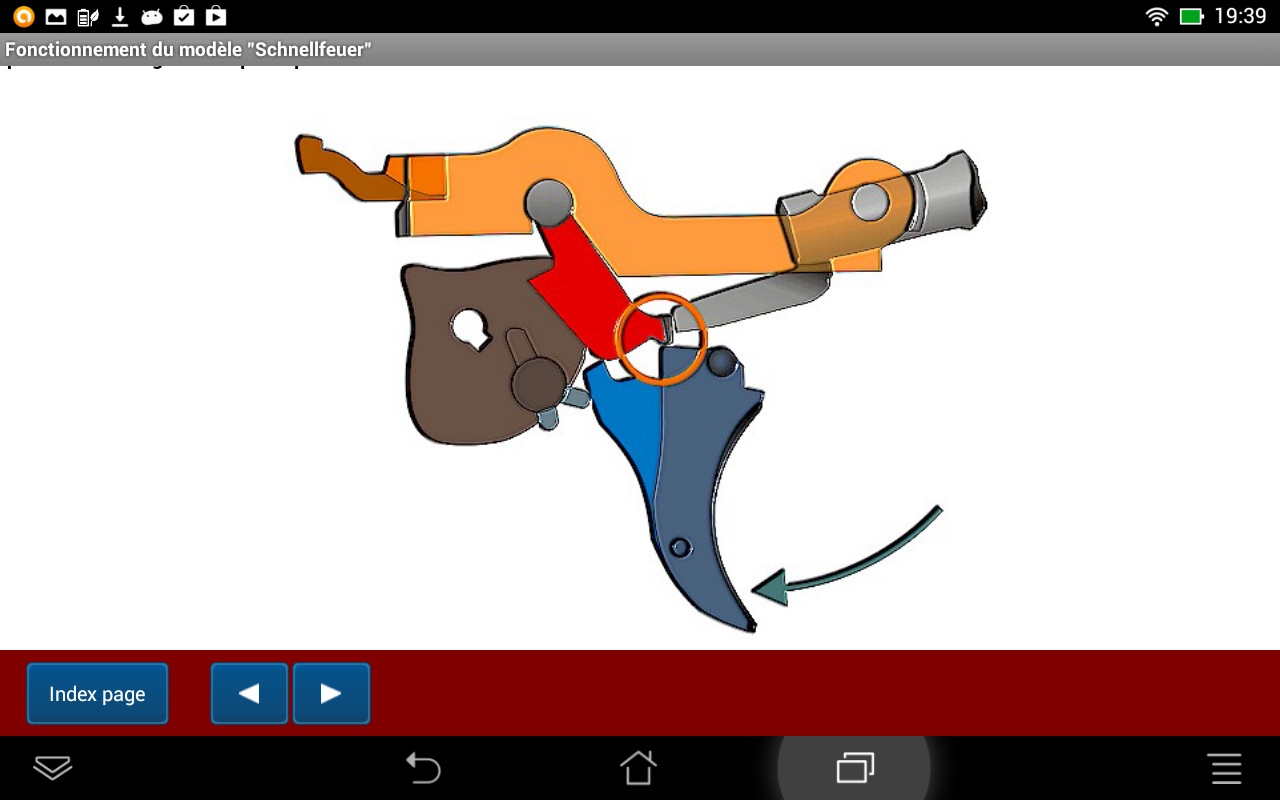Open the Recent Apps switcher
Screen dimensions: 1280x800
[855, 769]
